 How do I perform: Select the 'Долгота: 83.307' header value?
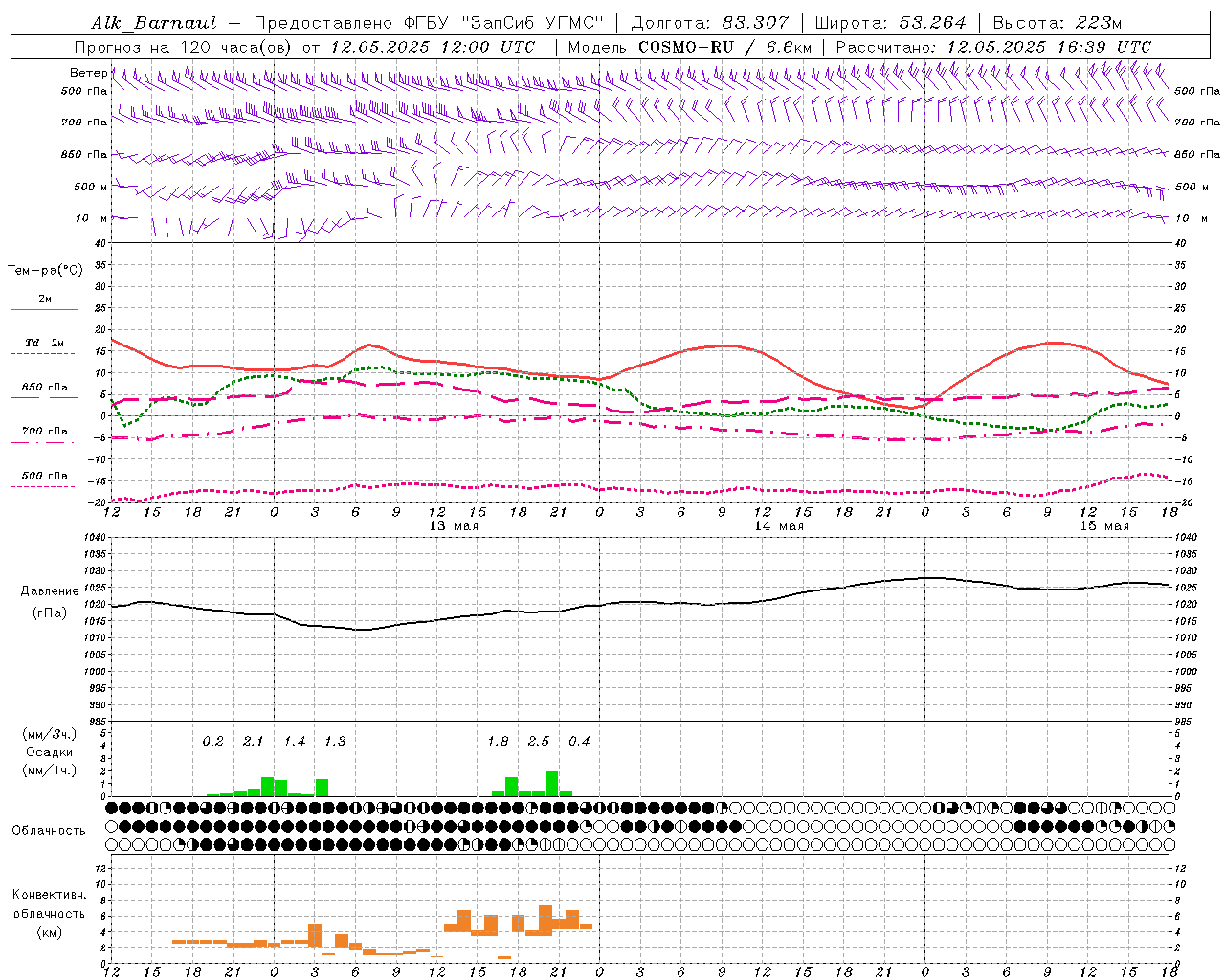coord(710,23)
